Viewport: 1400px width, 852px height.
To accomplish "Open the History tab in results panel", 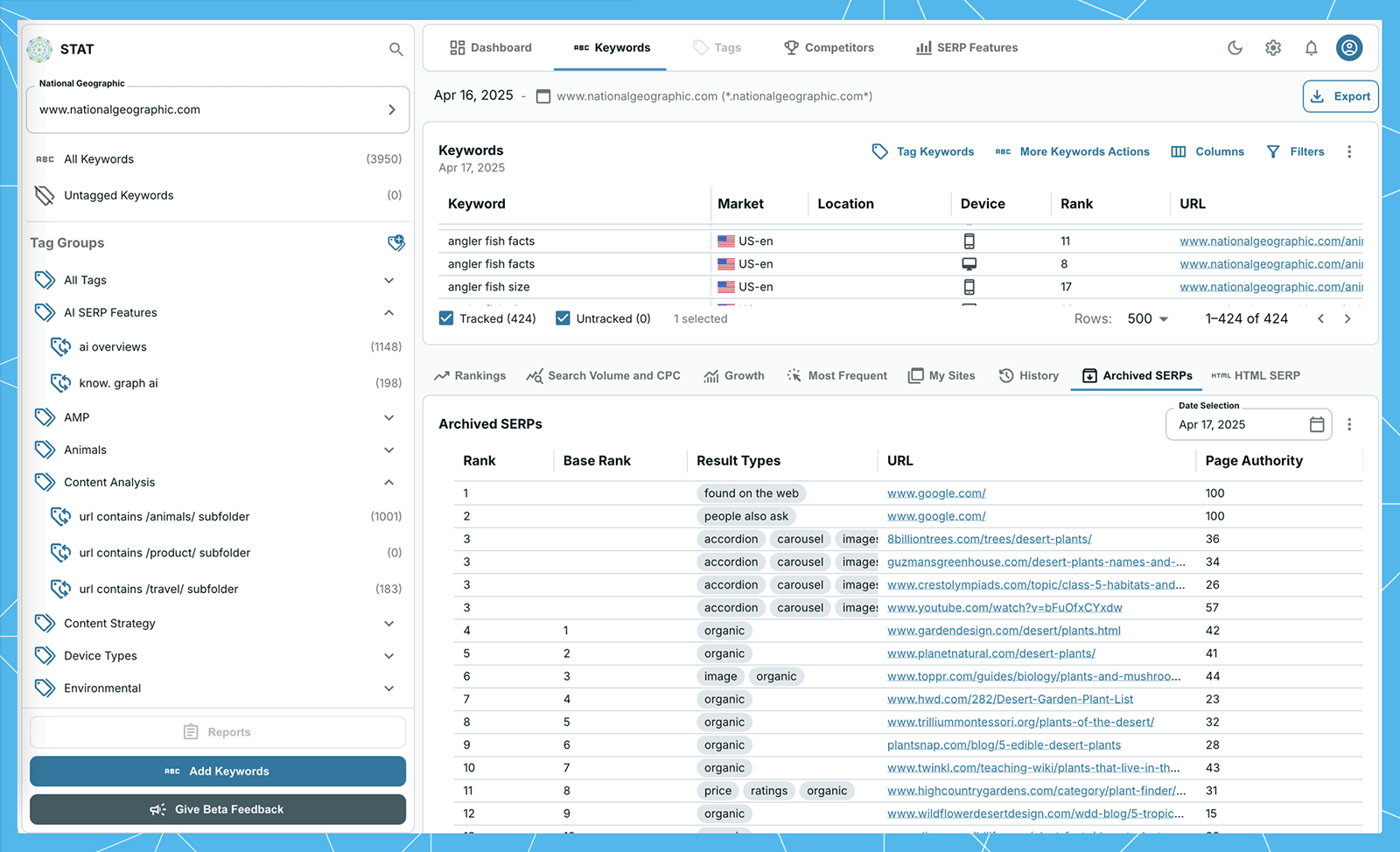I will tap(1029, 375).
